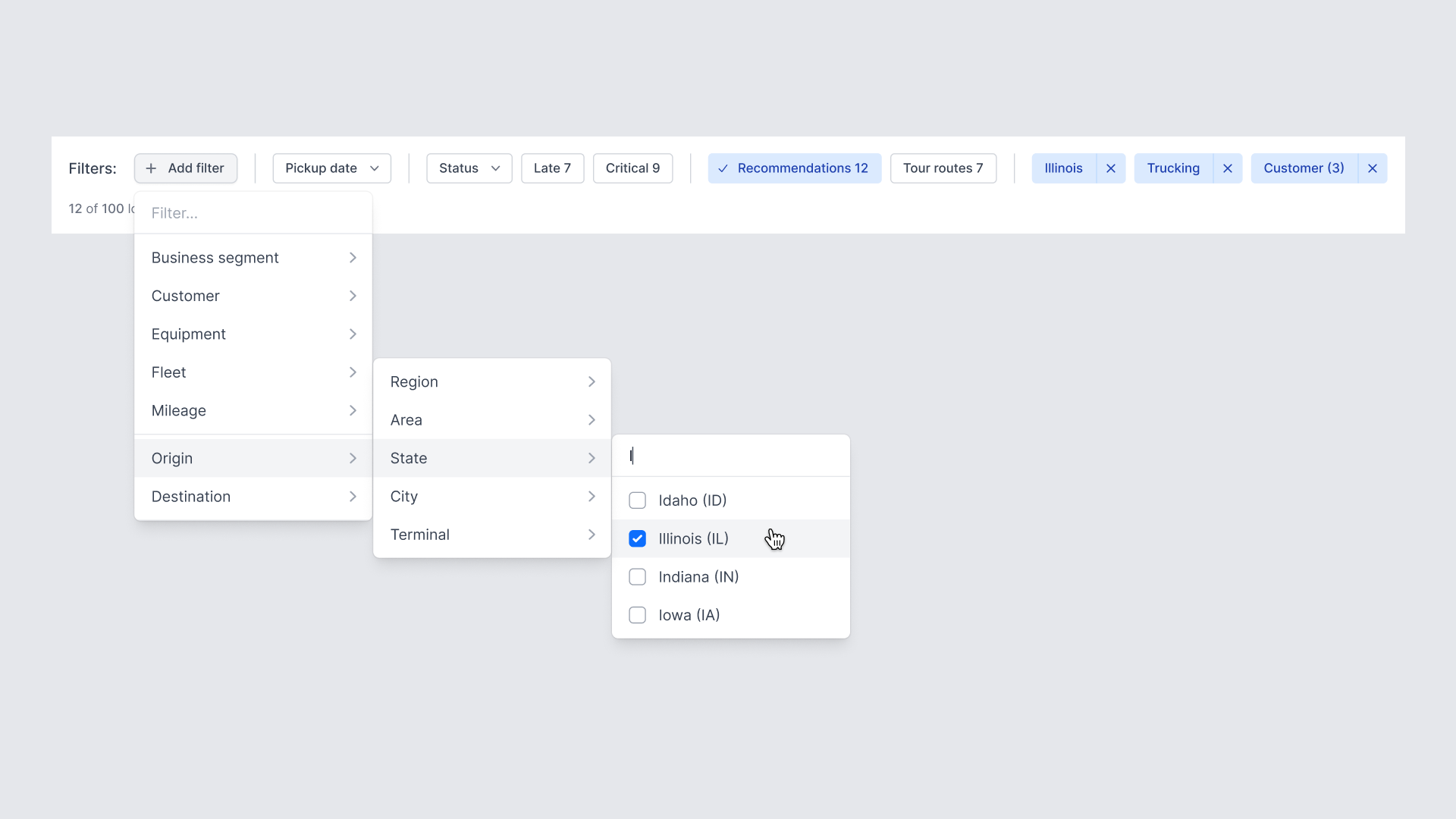This screenshot has height=819, width=1456.
Task: Click the checkmark on Recommendations 12 chip
Action: [x=723, y=168]
